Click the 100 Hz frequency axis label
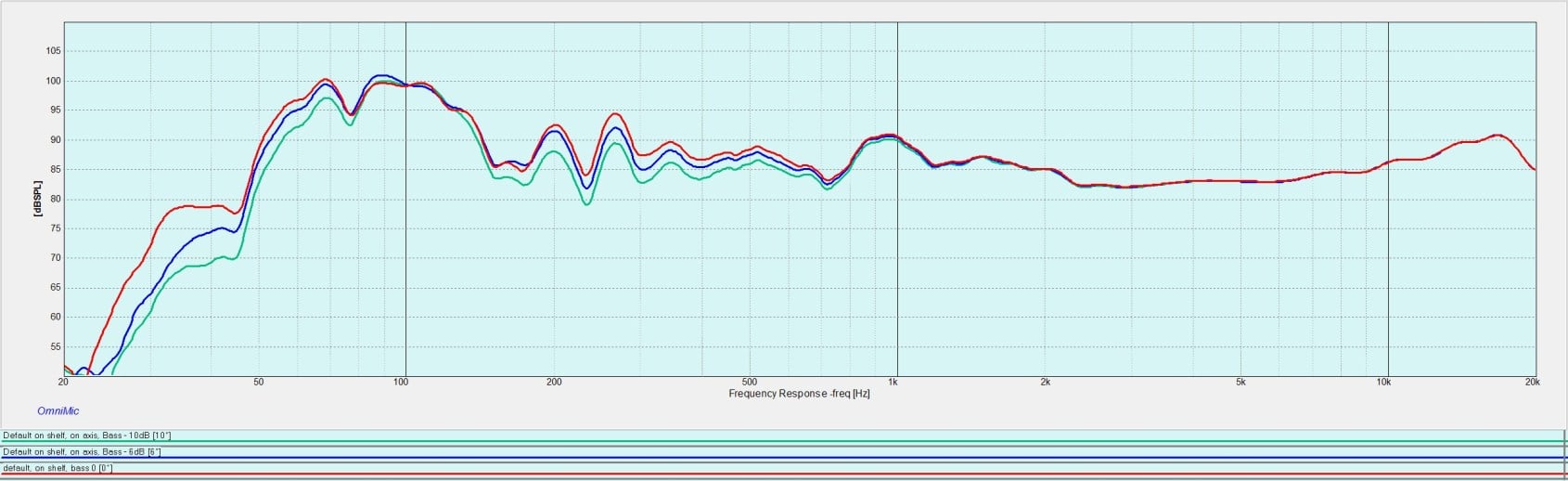 (x=401, y=382)
